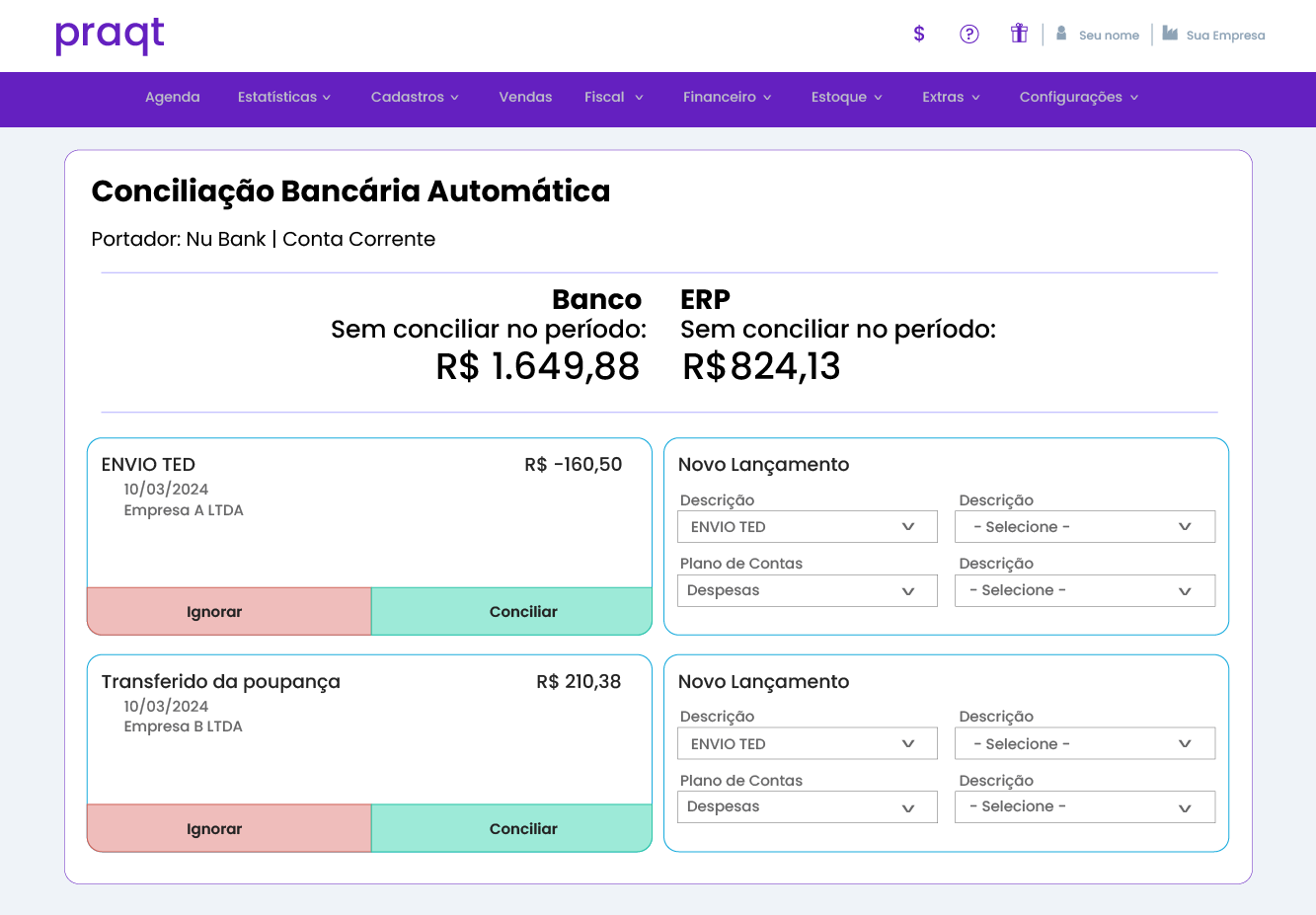This screenshot has height=915, width=1316.
Task: Open second card's ENVIO TED Descrição dropdown
Action: click(x=808, y=744)
